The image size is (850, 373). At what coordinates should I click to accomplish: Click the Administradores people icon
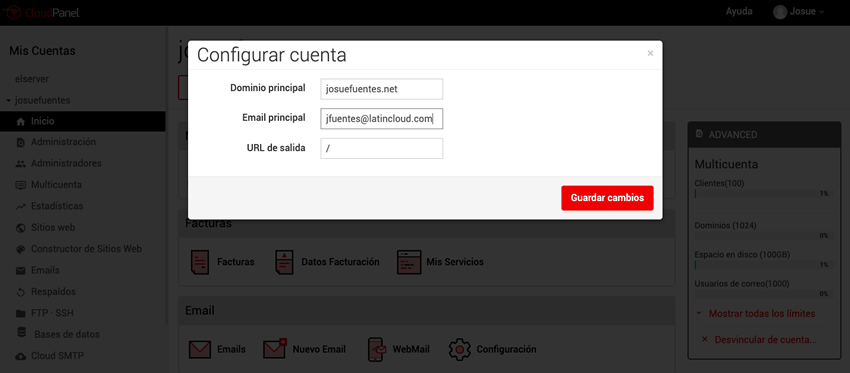click(21, 164)
